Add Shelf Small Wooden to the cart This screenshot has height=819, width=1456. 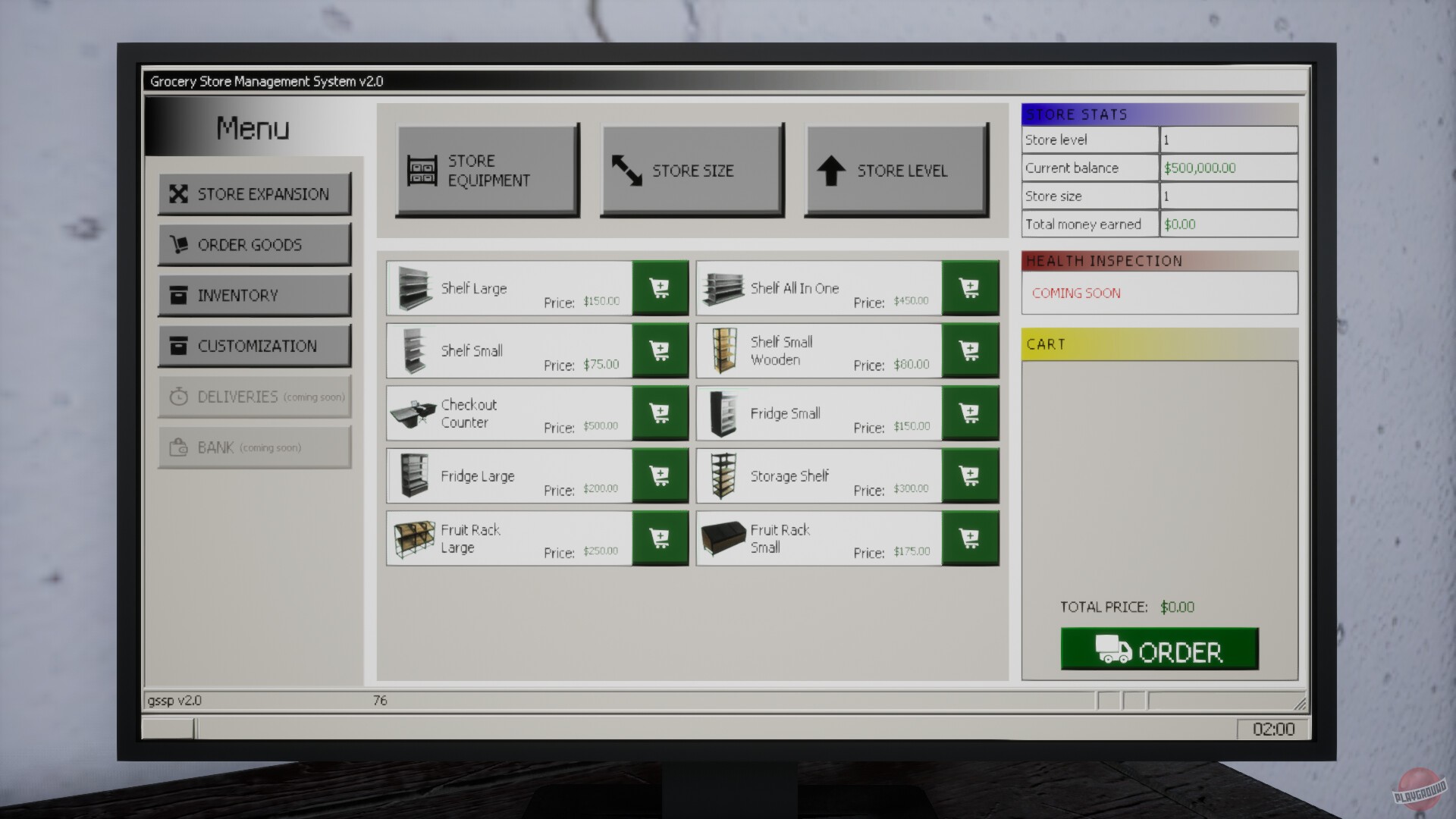[x=970, y=350]
